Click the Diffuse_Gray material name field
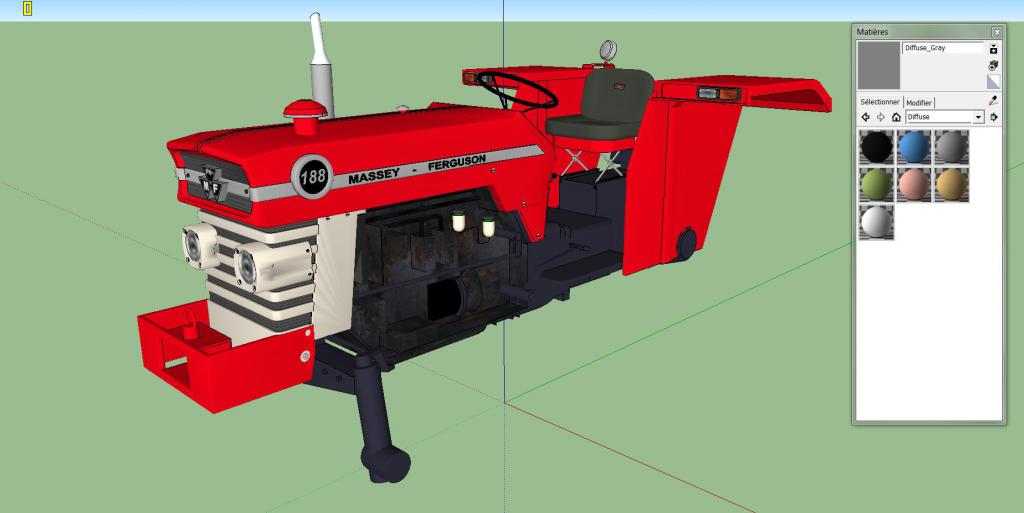Image resolution: width=1024 pixels, height=513 pixels. (943, 48)
